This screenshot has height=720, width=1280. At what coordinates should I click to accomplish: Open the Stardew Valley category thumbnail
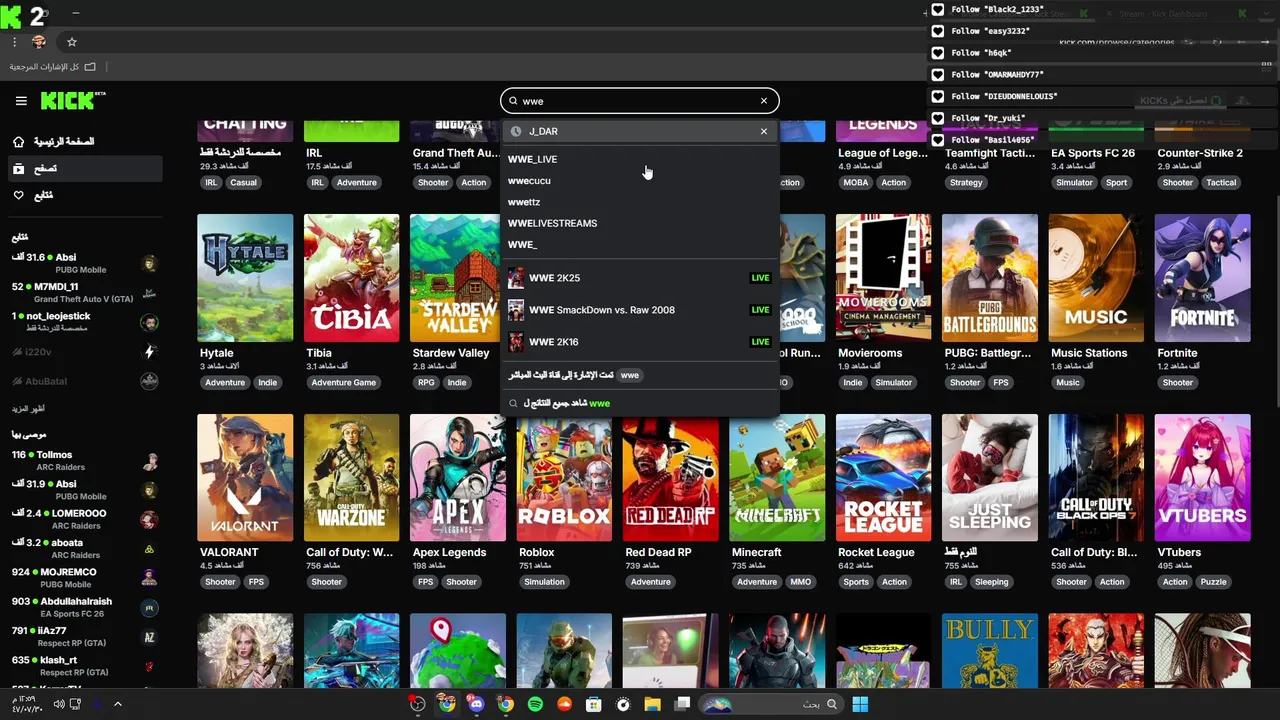pyautogui.click(x=457, y=278)
